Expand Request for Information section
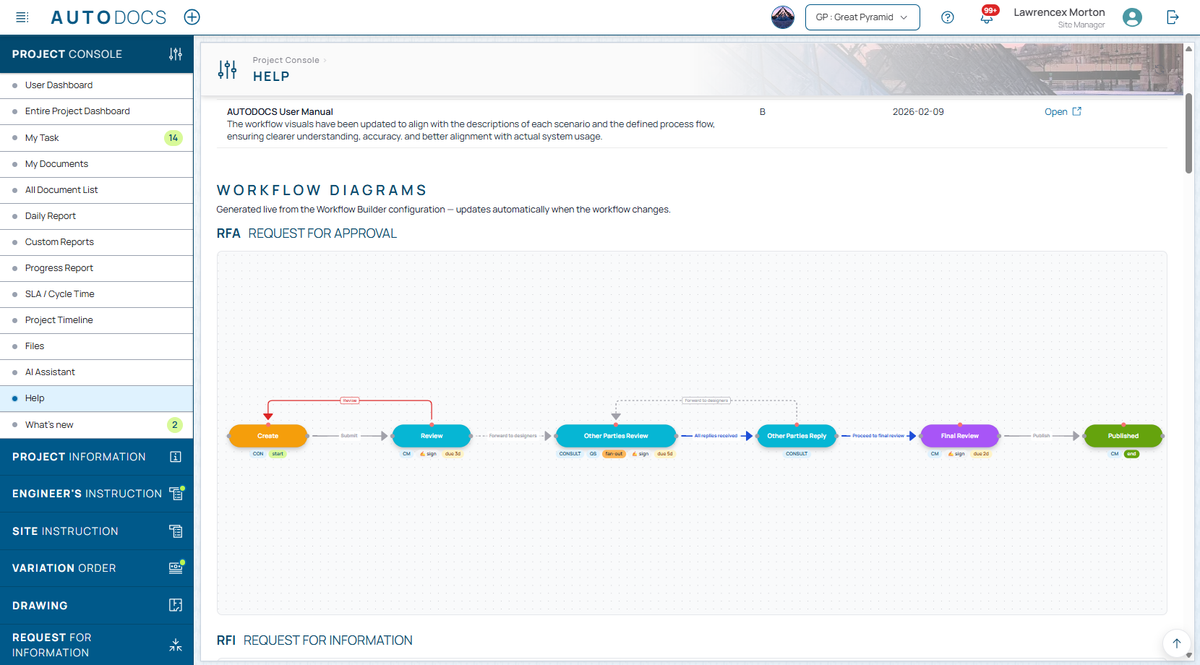This screenshot has width=1200, height=665. point(96,645)
